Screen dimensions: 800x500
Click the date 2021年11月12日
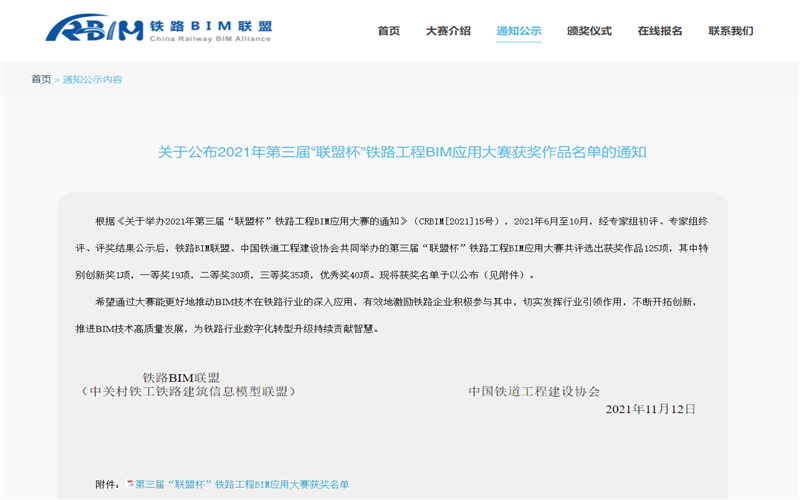(x=651, y=409)
